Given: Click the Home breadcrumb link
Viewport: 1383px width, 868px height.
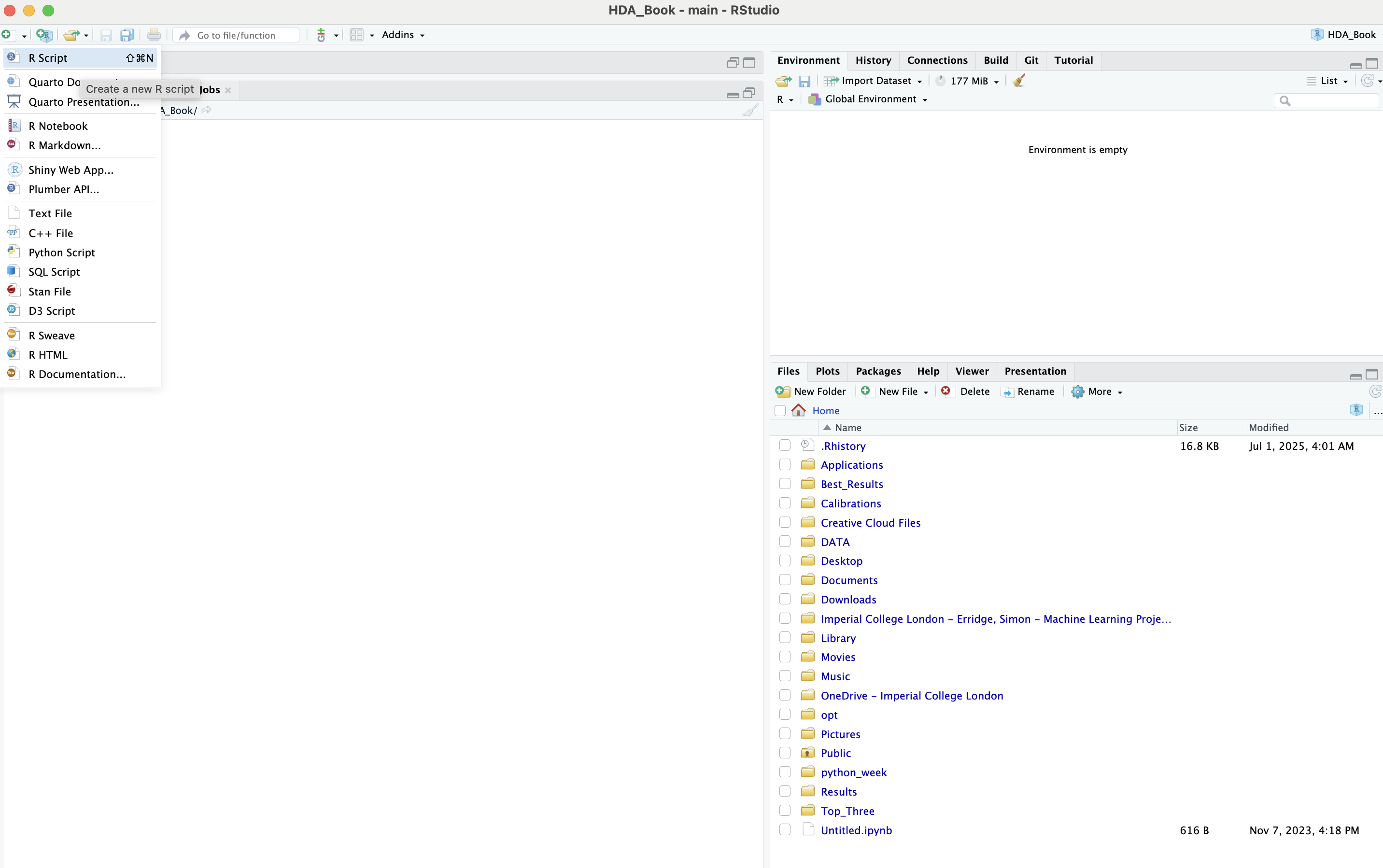Looking at the screenshot, I should click(x=825, y=410).
